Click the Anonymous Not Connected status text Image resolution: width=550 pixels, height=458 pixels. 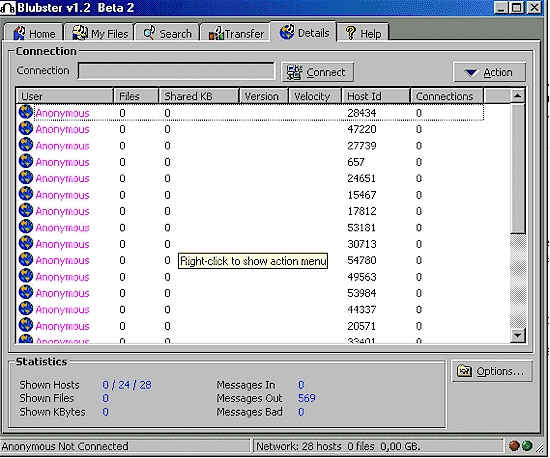65,446
